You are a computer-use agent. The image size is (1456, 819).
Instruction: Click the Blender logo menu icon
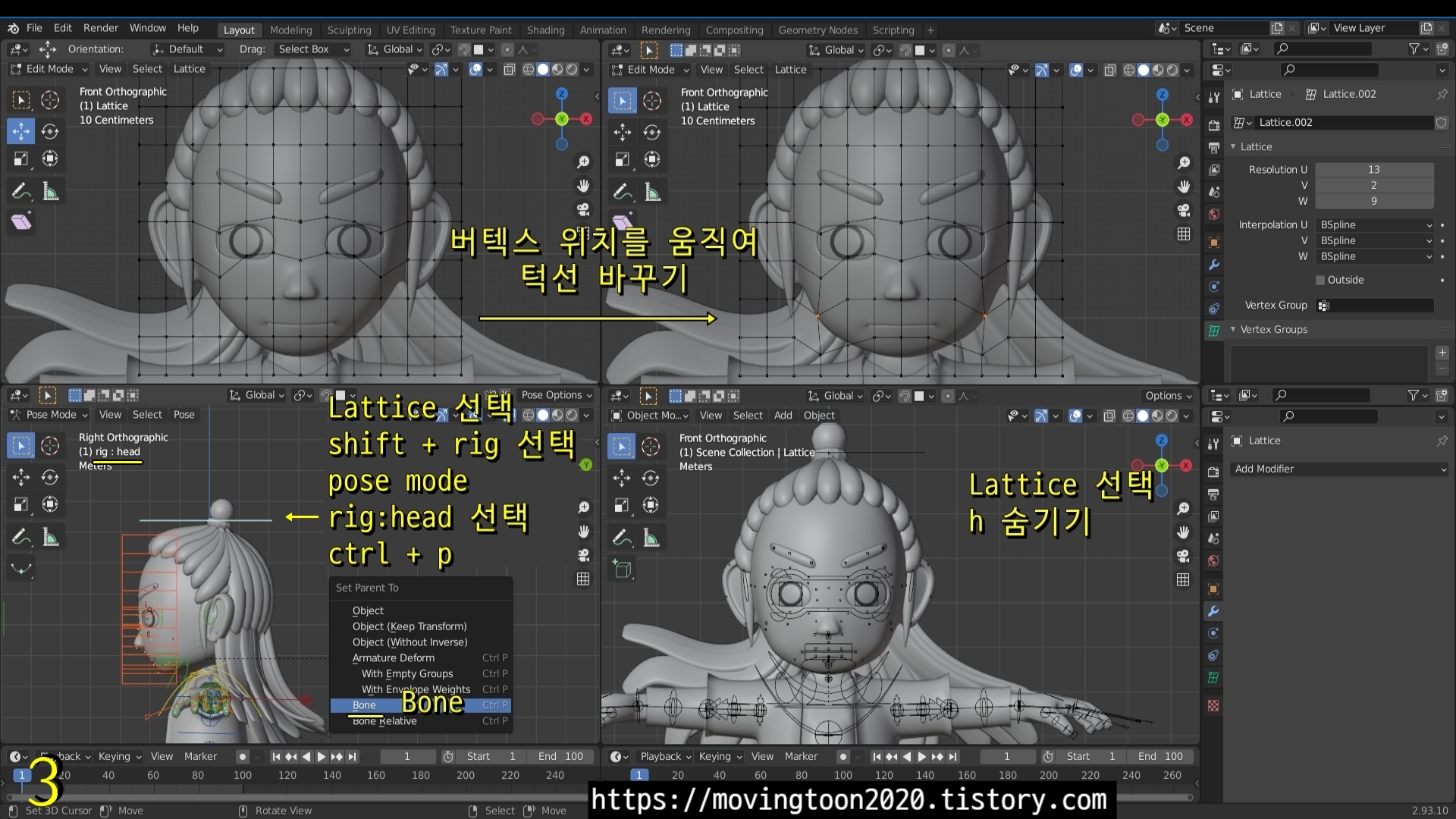tap(14, 28)
